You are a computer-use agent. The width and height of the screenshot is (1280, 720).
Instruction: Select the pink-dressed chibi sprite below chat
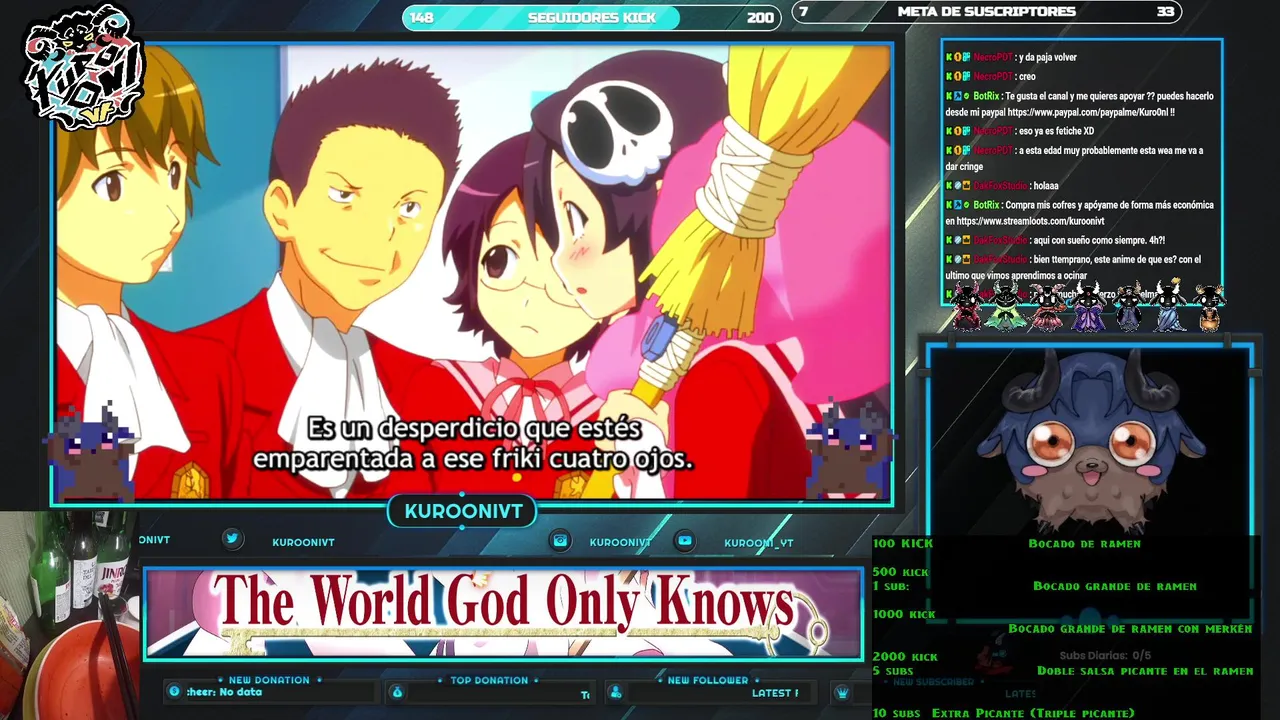1047,307
